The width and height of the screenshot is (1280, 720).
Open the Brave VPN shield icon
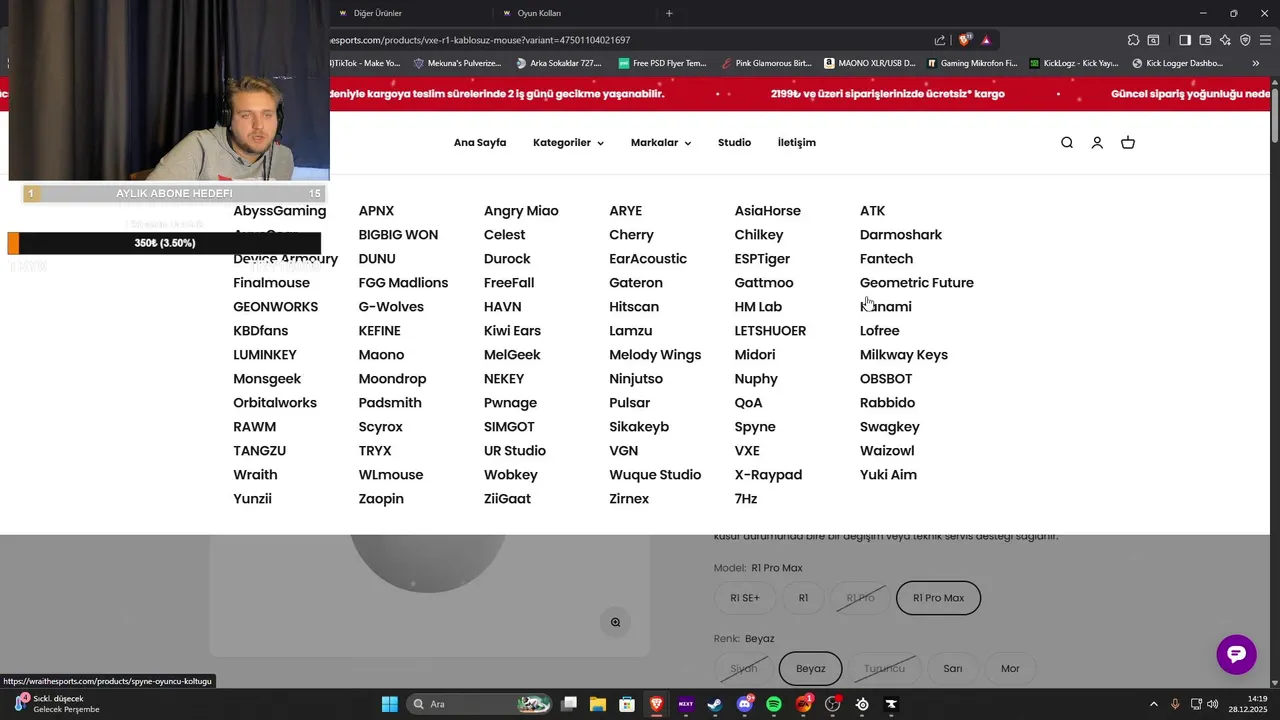pyautogui.click(x=1245, y=40)
